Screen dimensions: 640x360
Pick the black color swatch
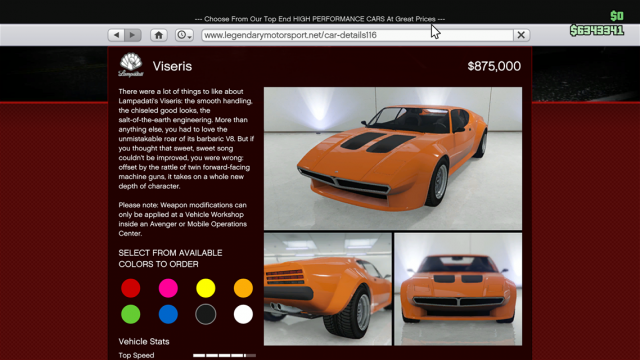tap(206, 314)
